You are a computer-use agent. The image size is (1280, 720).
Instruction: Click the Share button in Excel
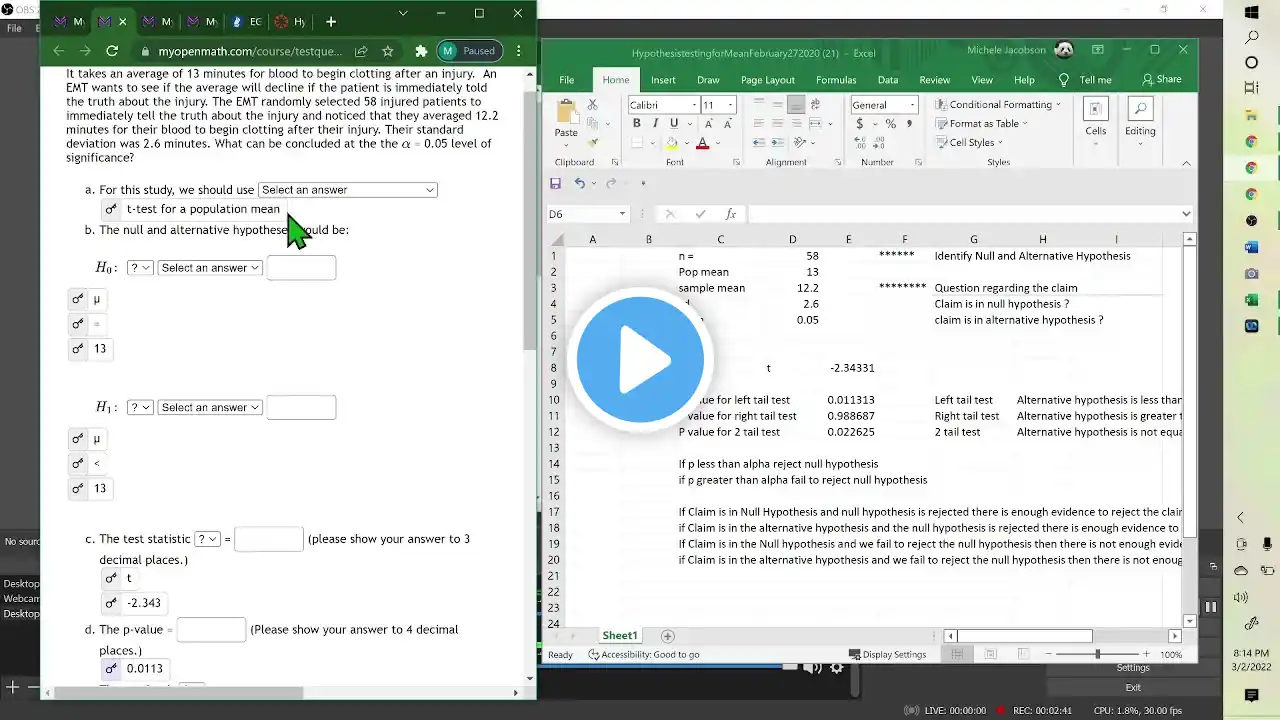1162,80
